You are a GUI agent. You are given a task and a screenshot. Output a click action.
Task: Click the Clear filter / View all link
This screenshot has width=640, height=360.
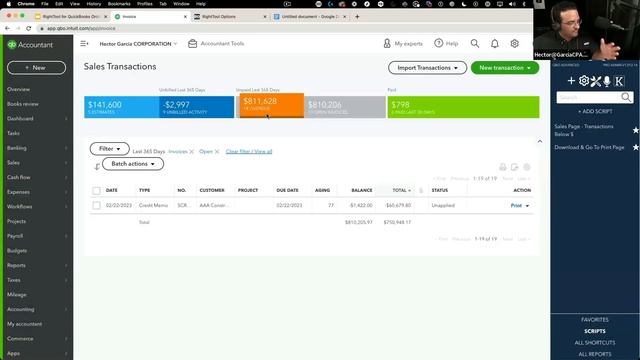(x=249, y=151)
